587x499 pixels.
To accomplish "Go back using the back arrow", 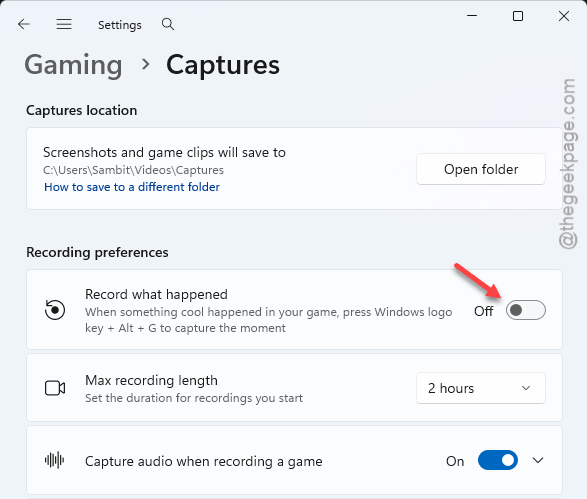I will tap(24, 24).
